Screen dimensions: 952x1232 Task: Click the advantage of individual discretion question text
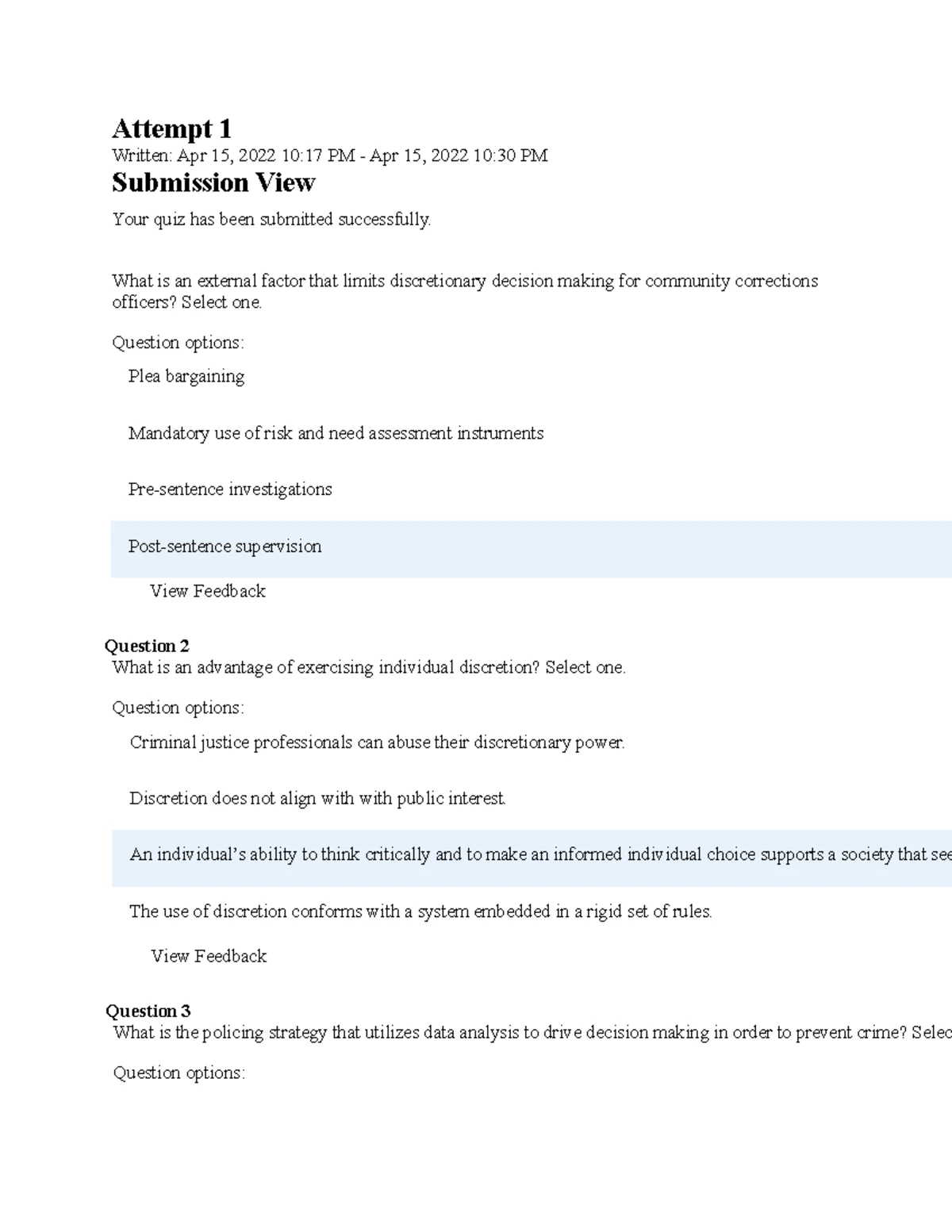[369, 667]
